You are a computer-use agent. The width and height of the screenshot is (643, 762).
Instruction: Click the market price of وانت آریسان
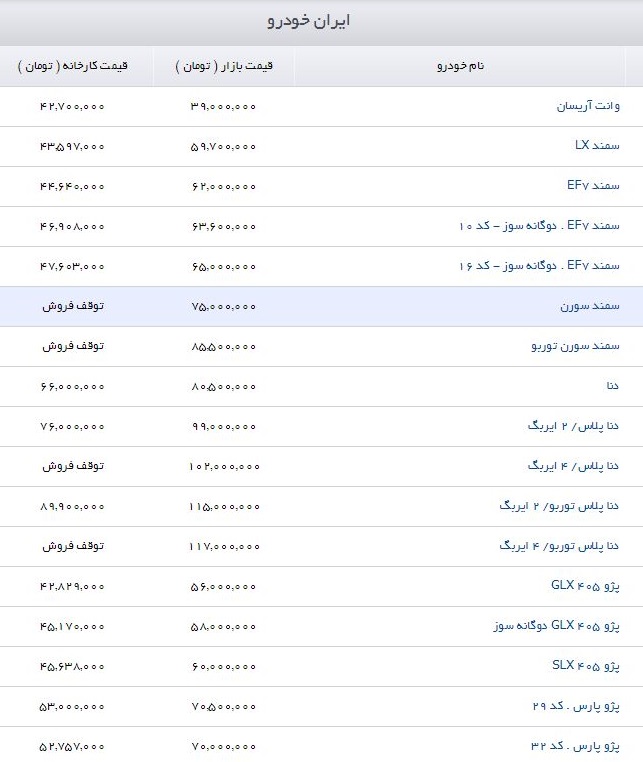[223, 106]
